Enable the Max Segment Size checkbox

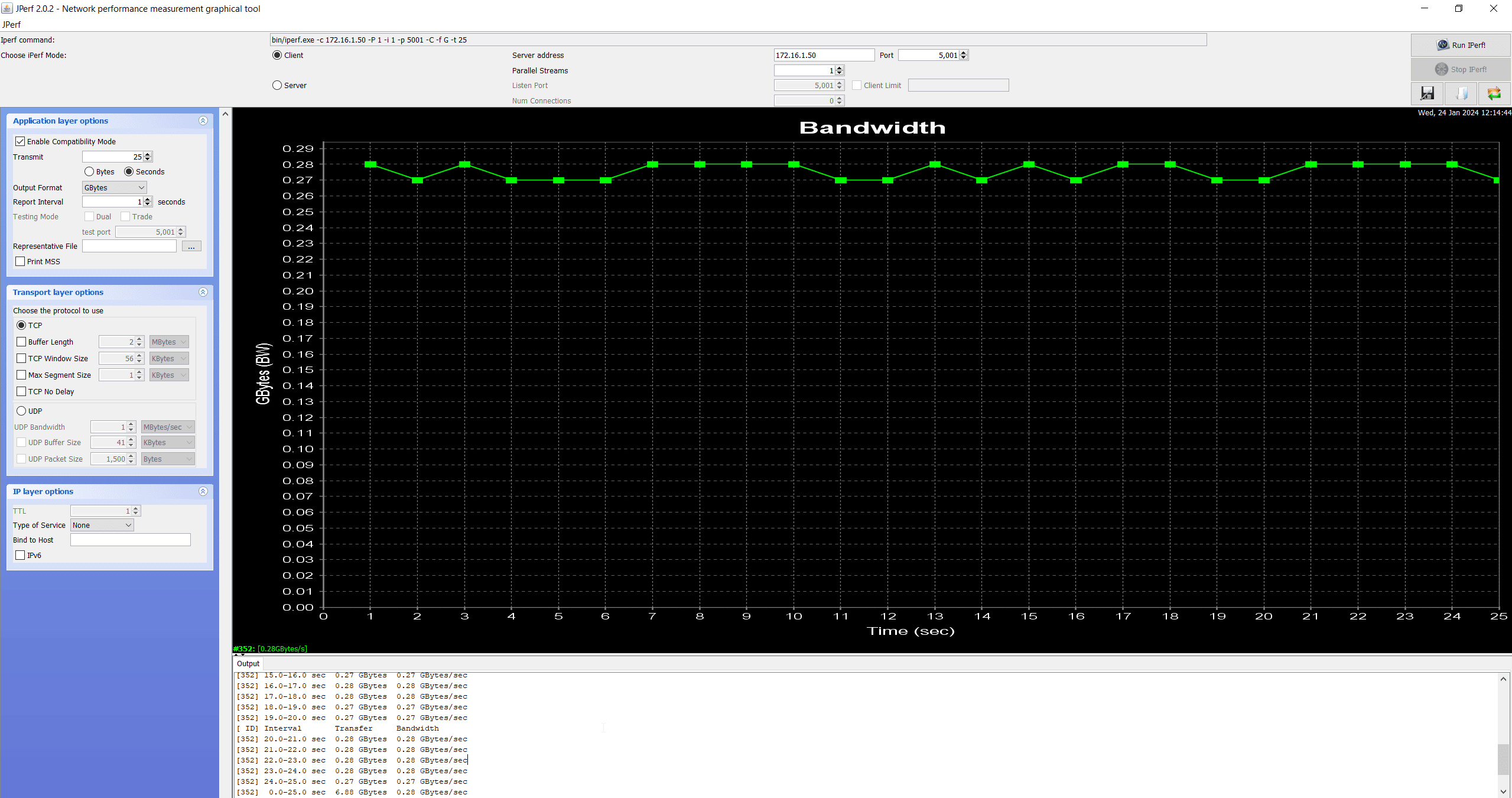(x=21, y=375)
